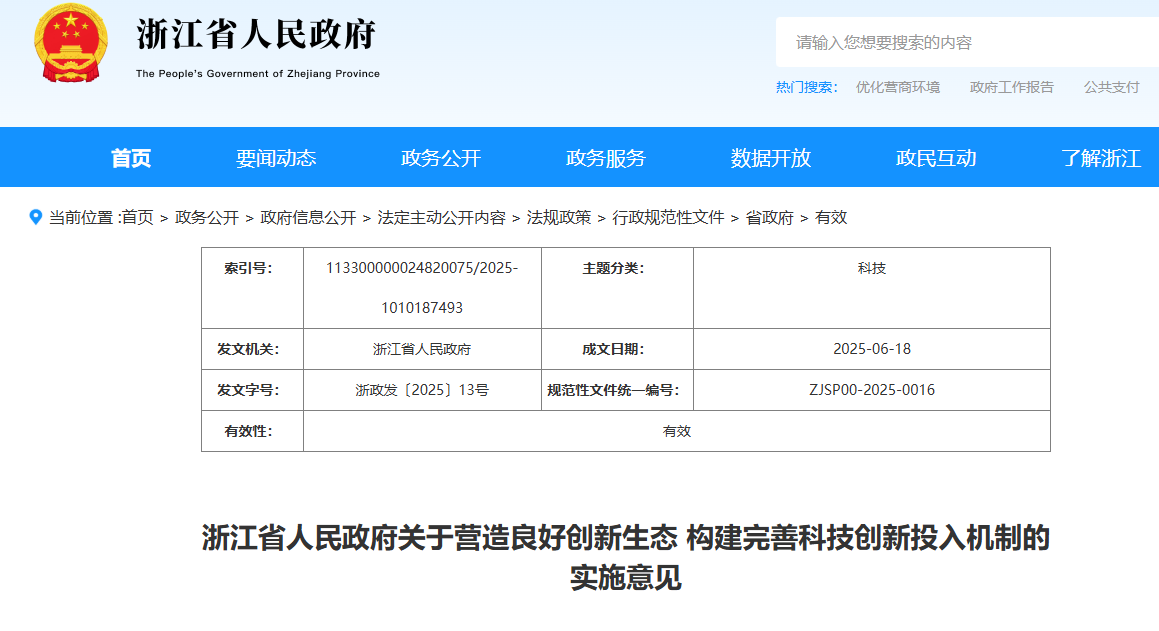
Task: Click breadcrumb link 有效
Action: point(831,217)
